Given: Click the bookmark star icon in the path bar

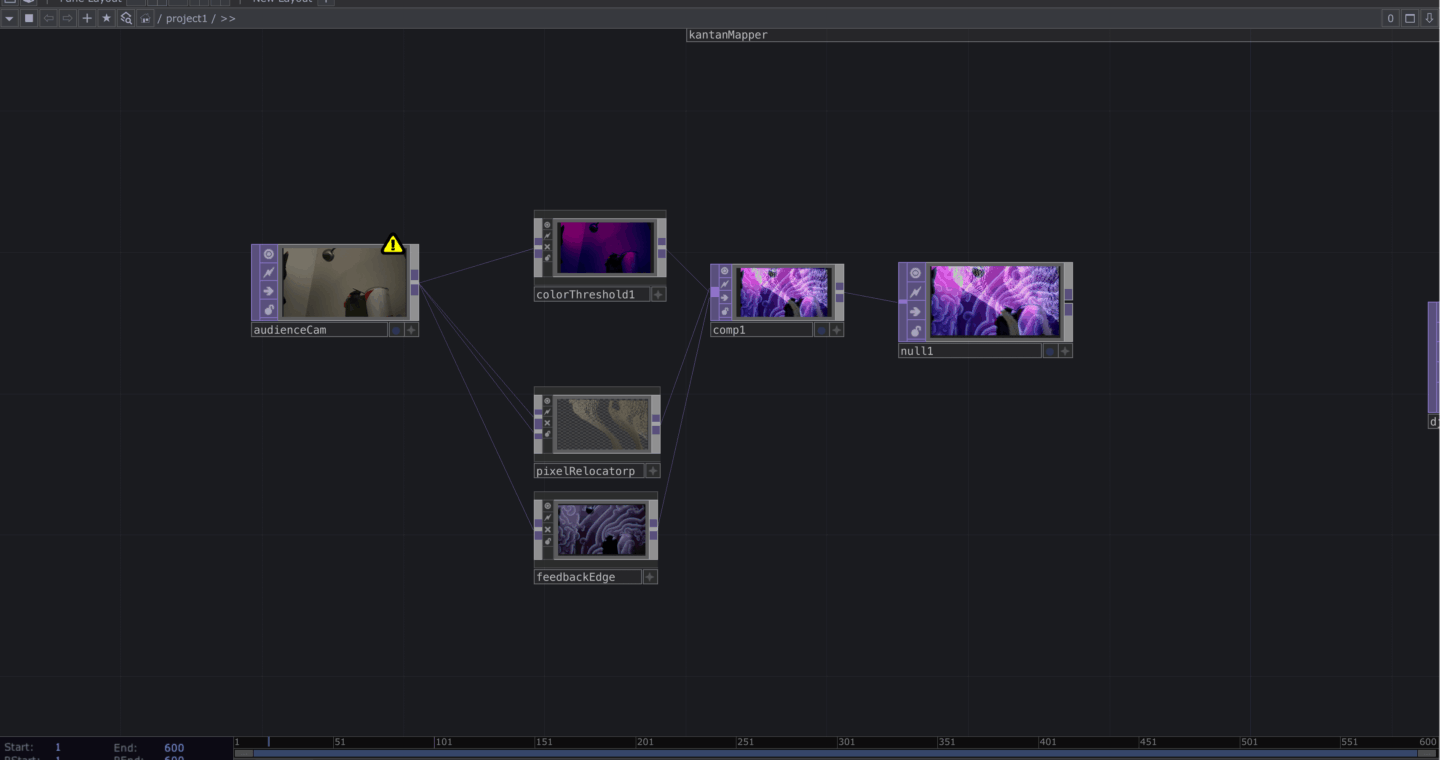Looking at the screenshot, I should [107, 18].
